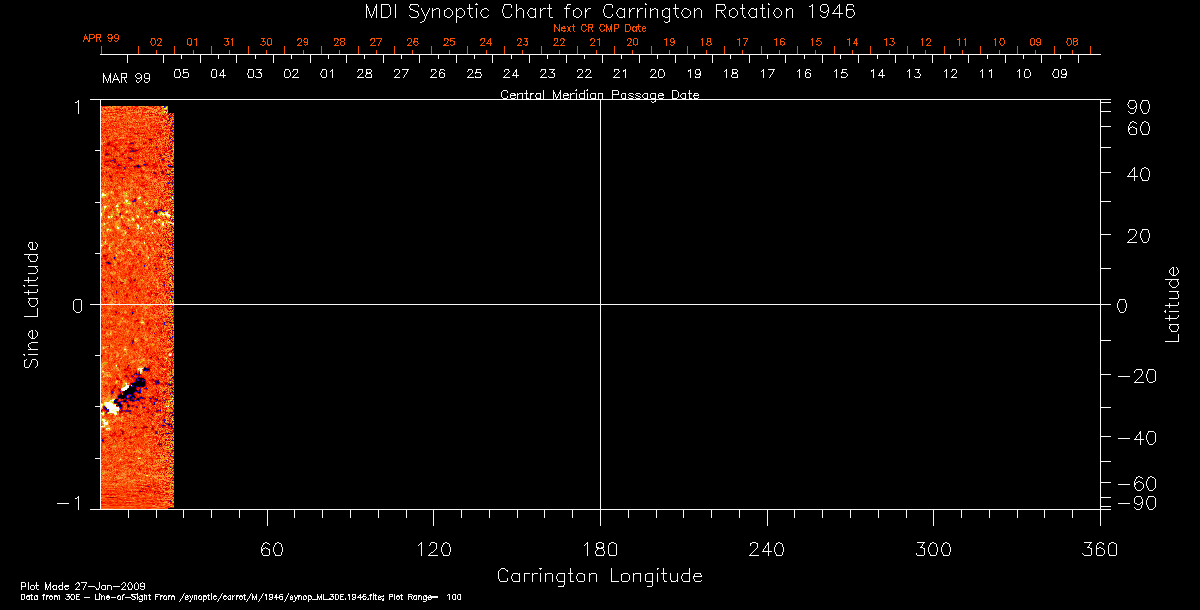Click the 360 longitude tick label
The width and height of the screenshot is (1200, 610).
(1099, 550)
